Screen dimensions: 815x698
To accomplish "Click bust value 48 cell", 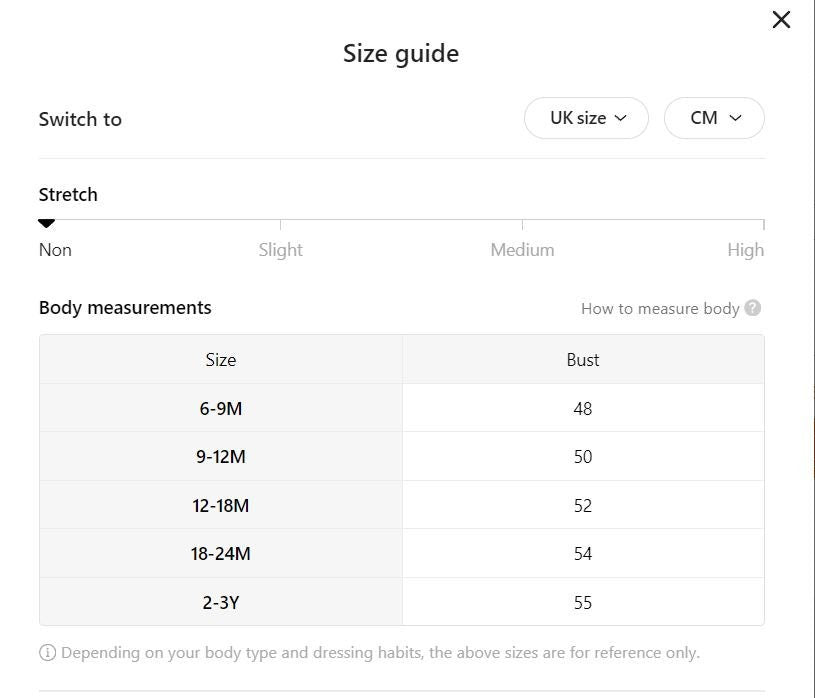I will [x=583, y=408].
